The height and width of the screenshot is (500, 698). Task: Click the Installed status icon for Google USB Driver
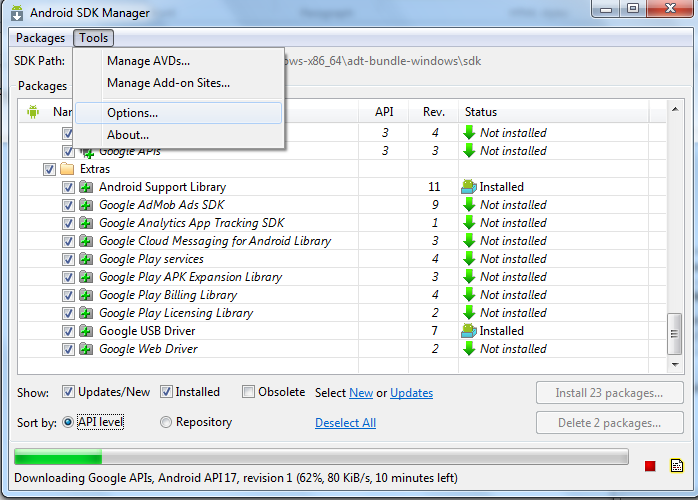point(469,331)
